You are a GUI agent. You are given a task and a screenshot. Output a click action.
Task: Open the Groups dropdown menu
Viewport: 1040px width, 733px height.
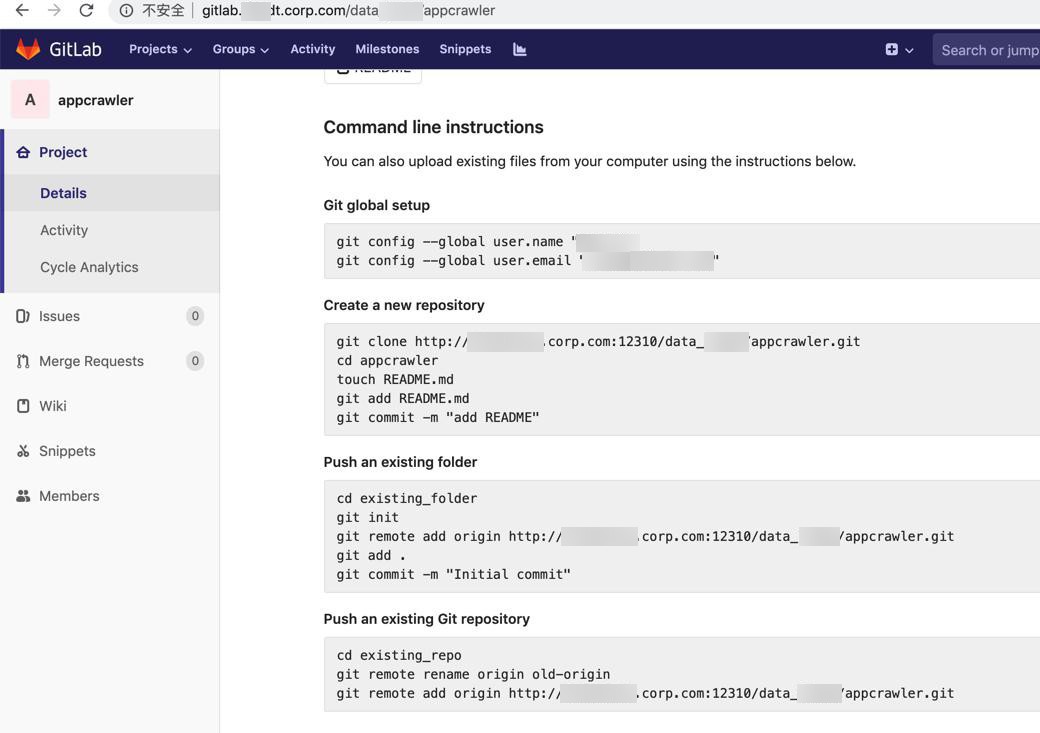240,49
